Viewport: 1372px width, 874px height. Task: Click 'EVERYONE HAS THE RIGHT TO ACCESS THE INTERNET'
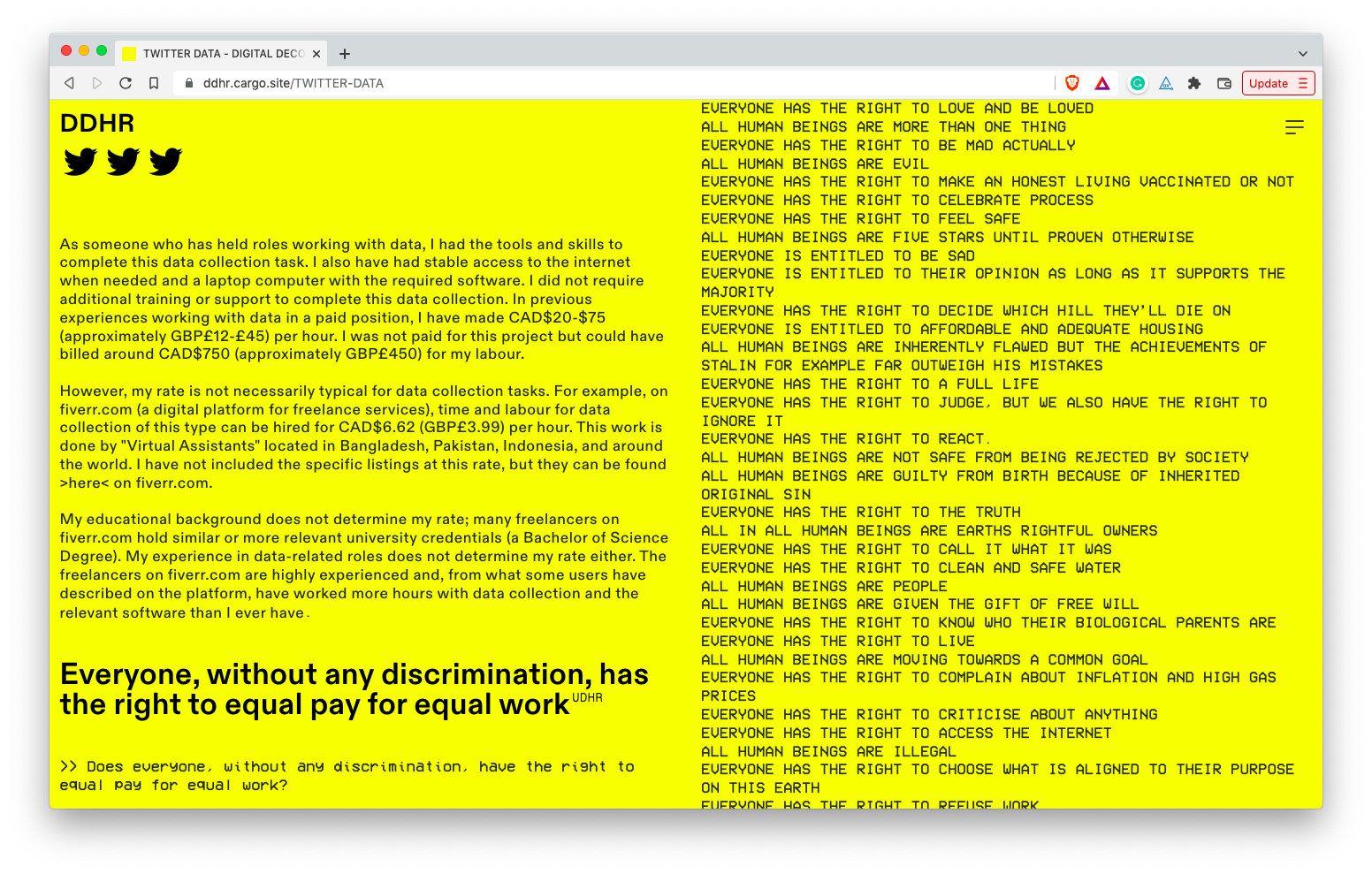(x=906, y=733)
